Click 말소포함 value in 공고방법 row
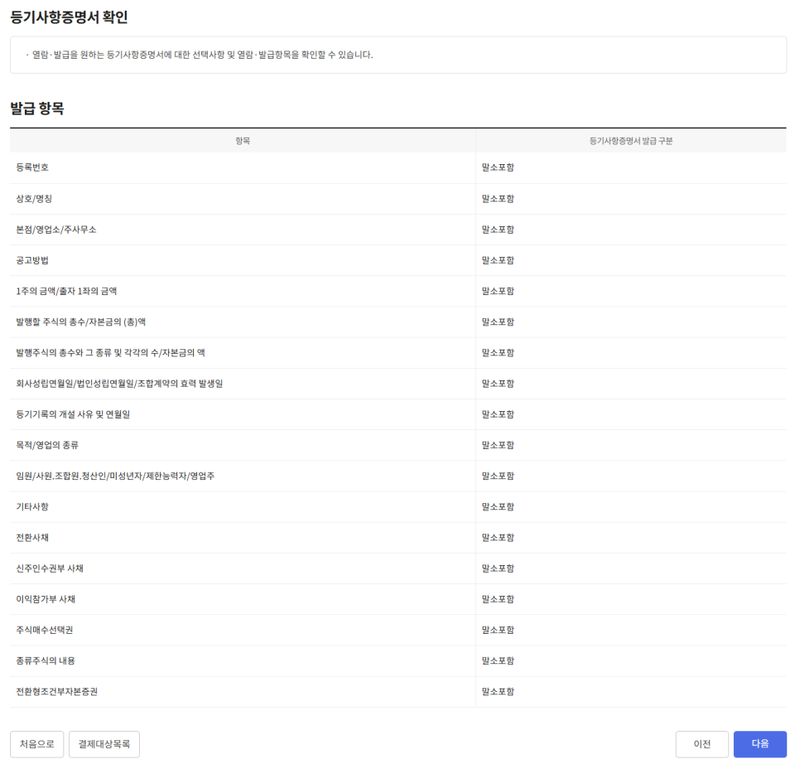The height and width of the screenshot is (769, 800). pos(498,260)
